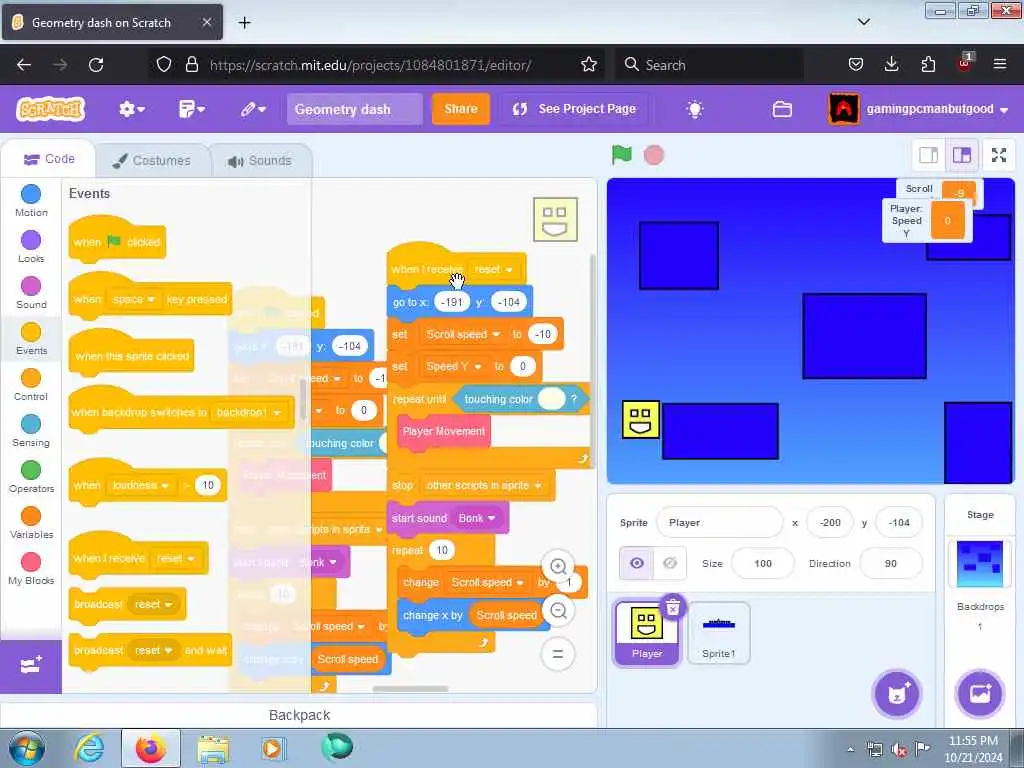Screen dimensions: 1024x768
Task: Open the Bonk sound dropdown
Action: 477,518
